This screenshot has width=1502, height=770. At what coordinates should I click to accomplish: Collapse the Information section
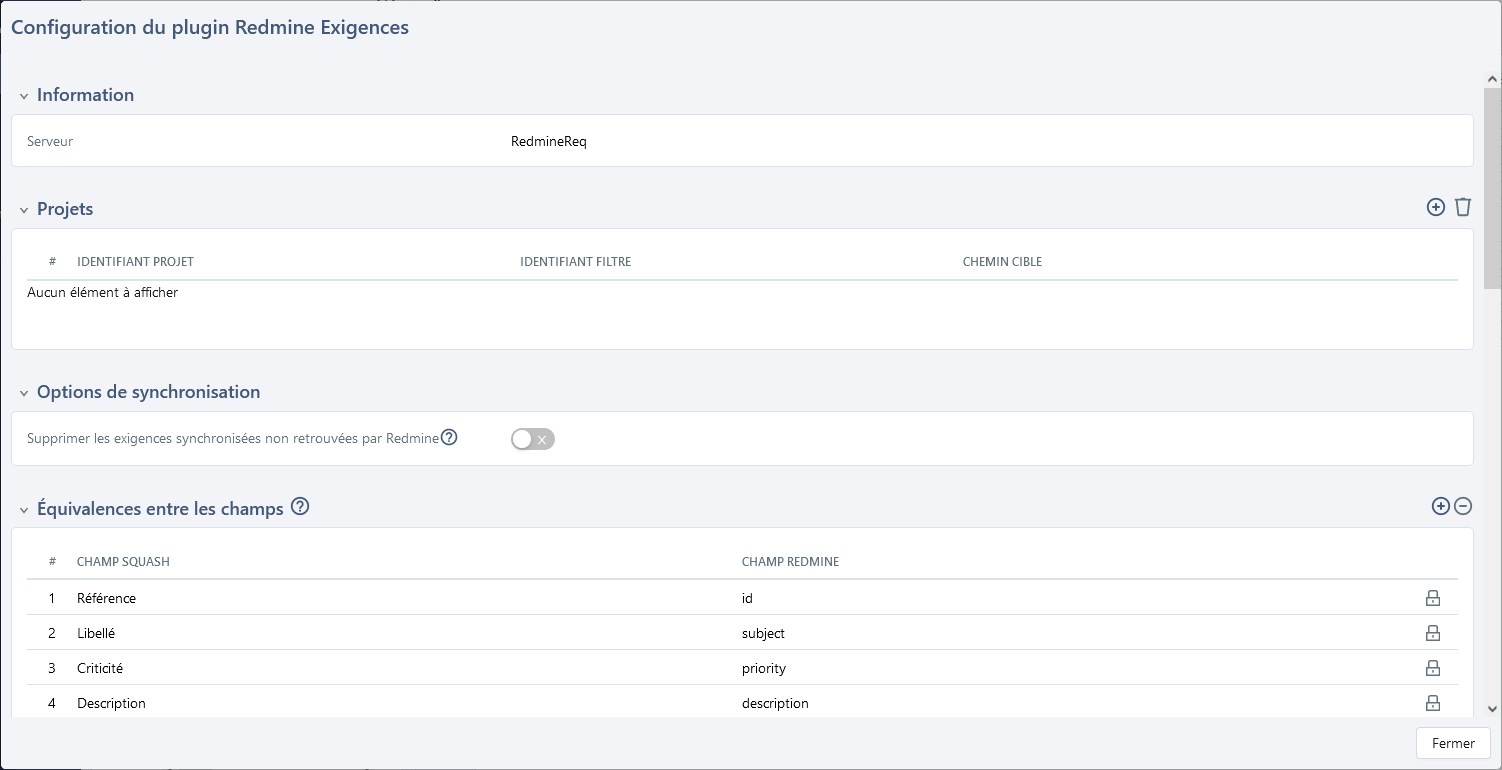pyautogui.click(x=23, y=94)
